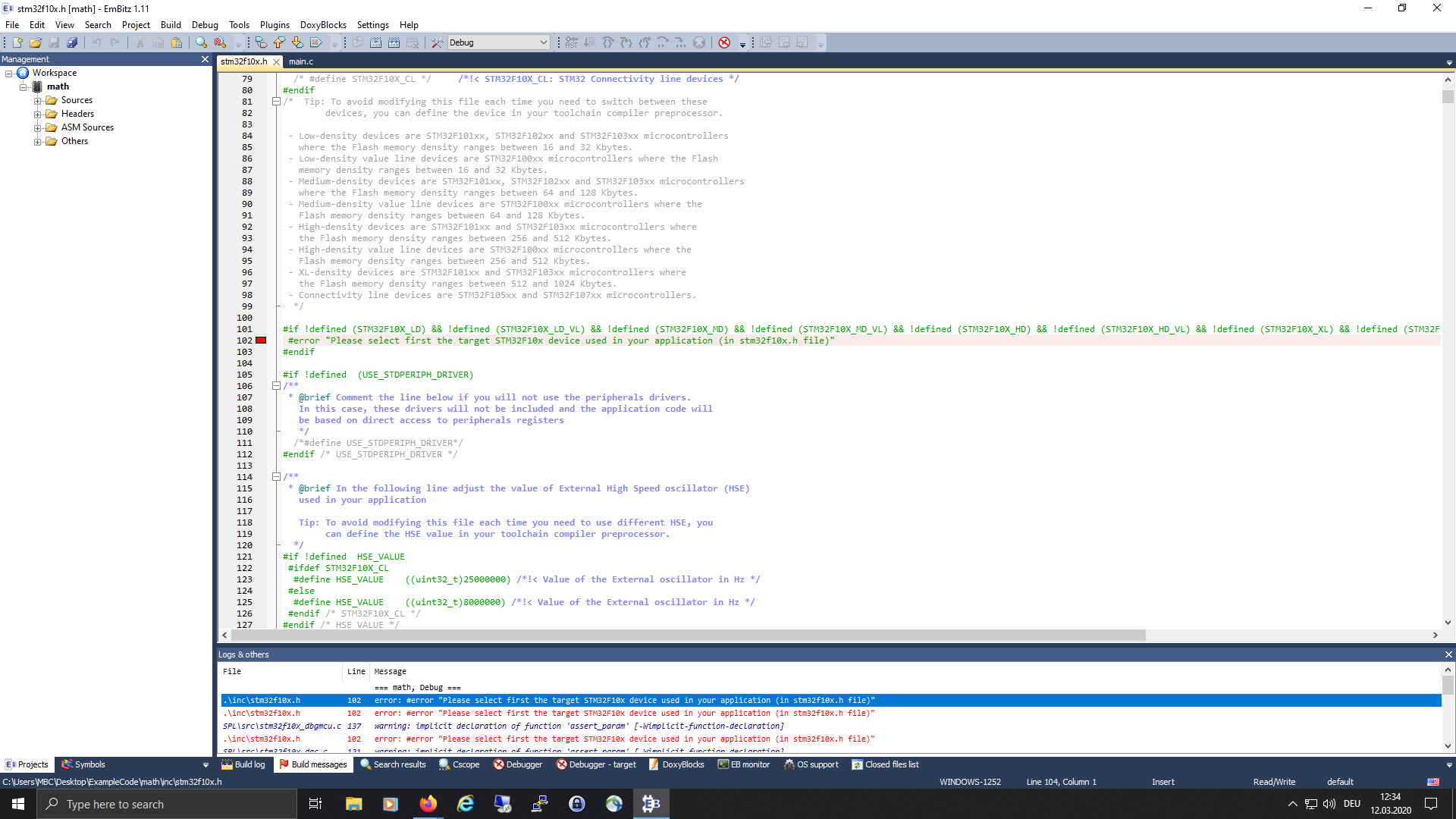This screenshot has width=1456, height=819.
Task: Open the EB monitor tab
Action: pyautogui.click(x=744, y=764)
